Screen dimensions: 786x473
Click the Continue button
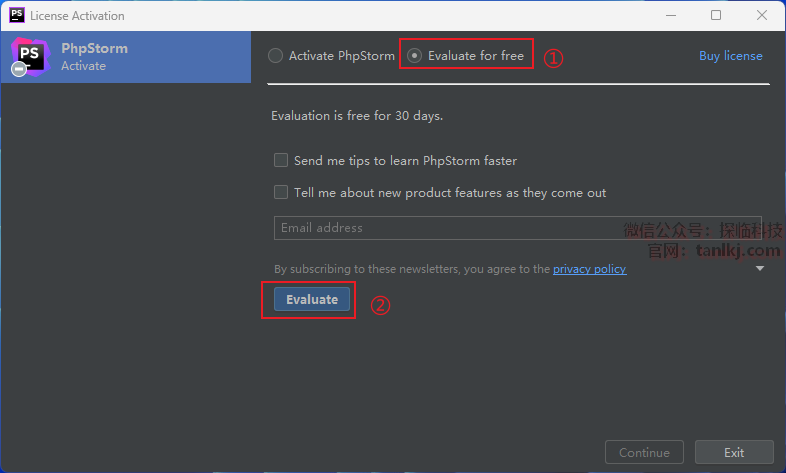click(644, 452)
